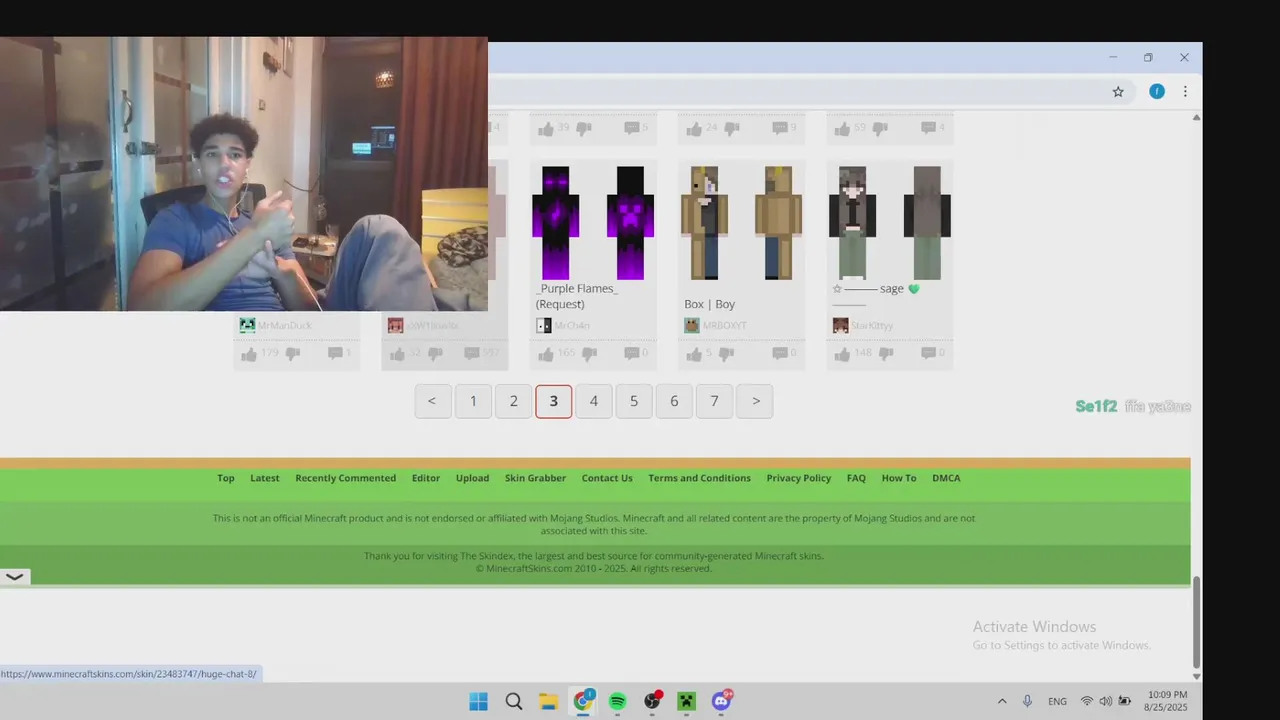Dislike the _Purple Flames_ skin with thumbs down
This screenshot has width=1280, height=720.
point(589,354)
